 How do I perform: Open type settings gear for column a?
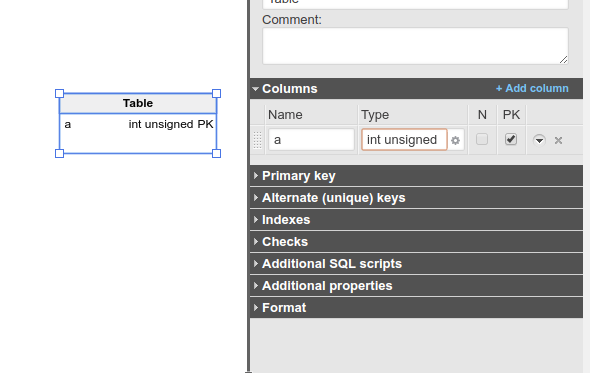tap(455, 140)
